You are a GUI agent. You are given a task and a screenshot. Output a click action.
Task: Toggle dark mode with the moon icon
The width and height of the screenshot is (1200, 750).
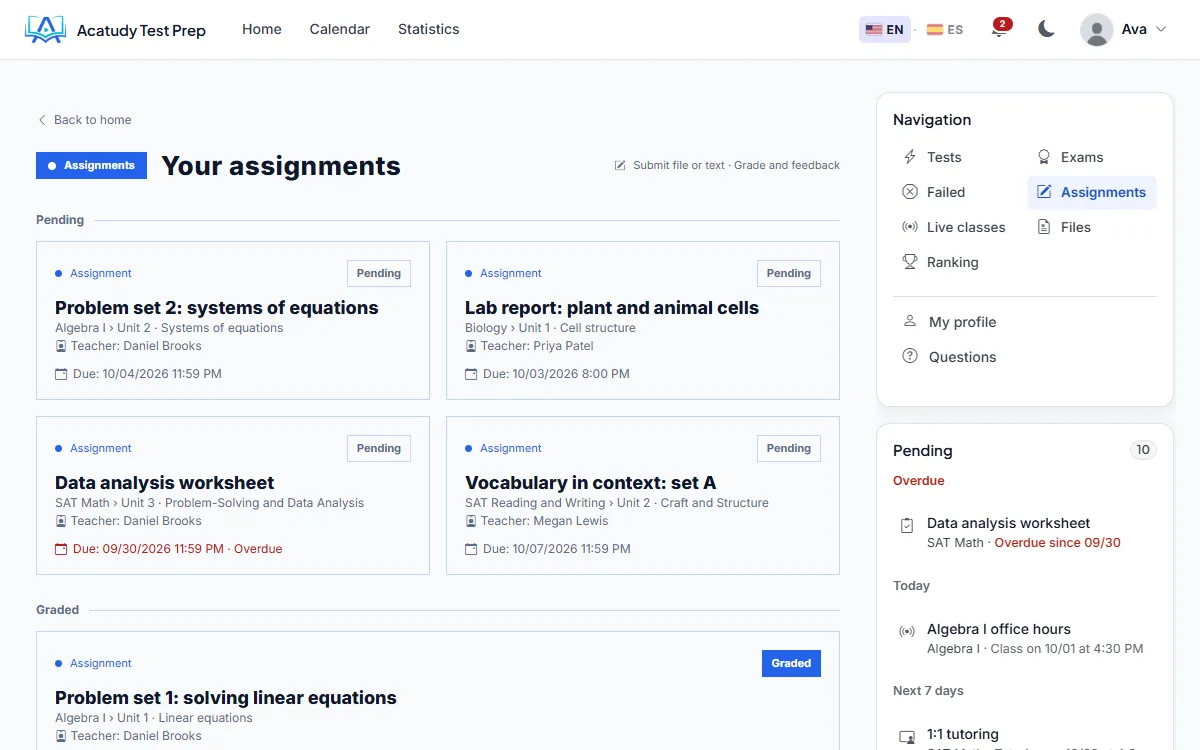click(1046, 29)
